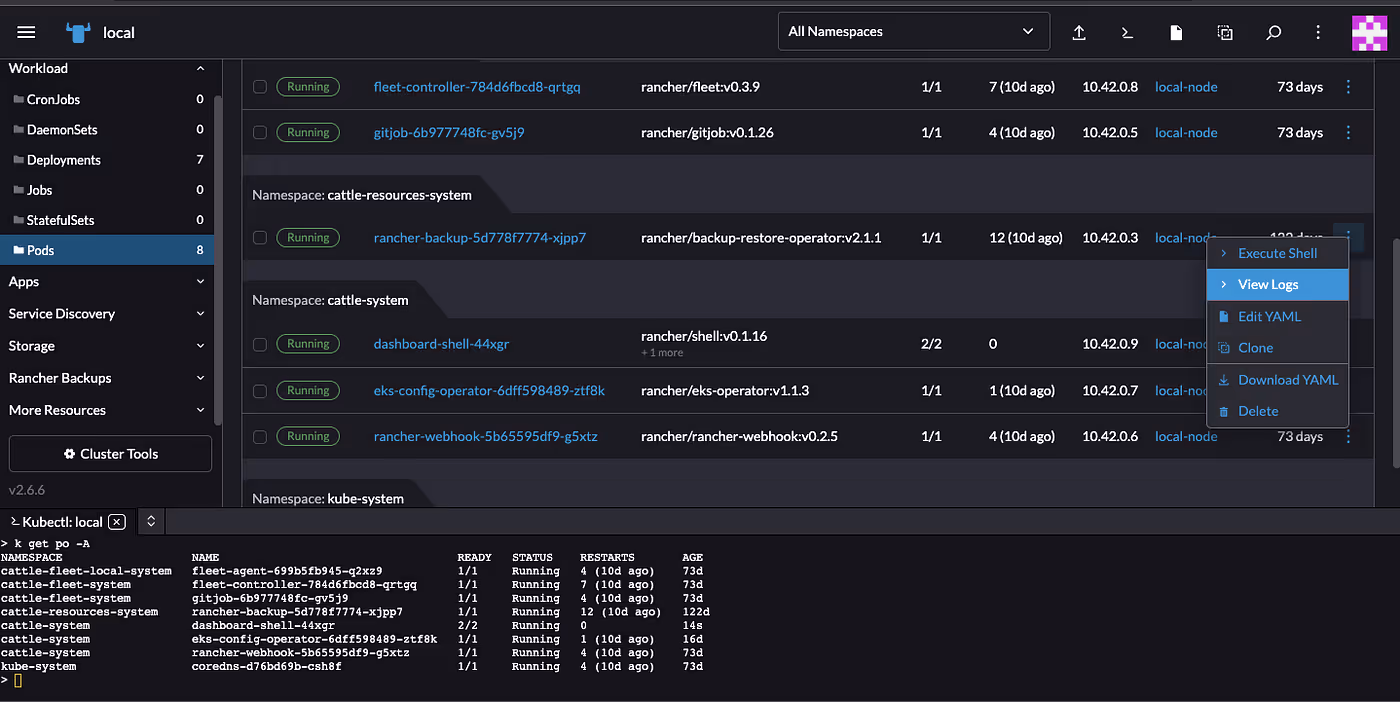Click the terminal panel resize arrows icon
Image resolution: width=1400 pixels, height=702 pixels.
click(151, 521)
